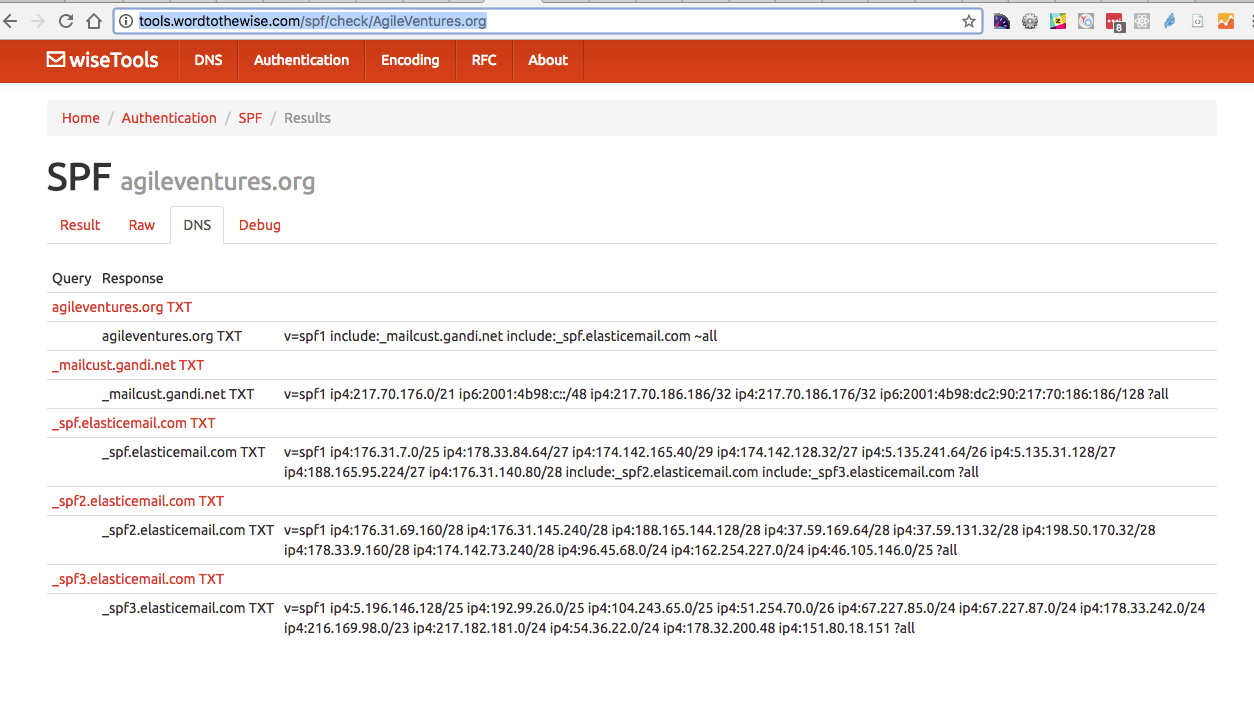1254x723 pixels.
Task: Go to SPF in the breadcrumb
Action: [x=250, y=118]
